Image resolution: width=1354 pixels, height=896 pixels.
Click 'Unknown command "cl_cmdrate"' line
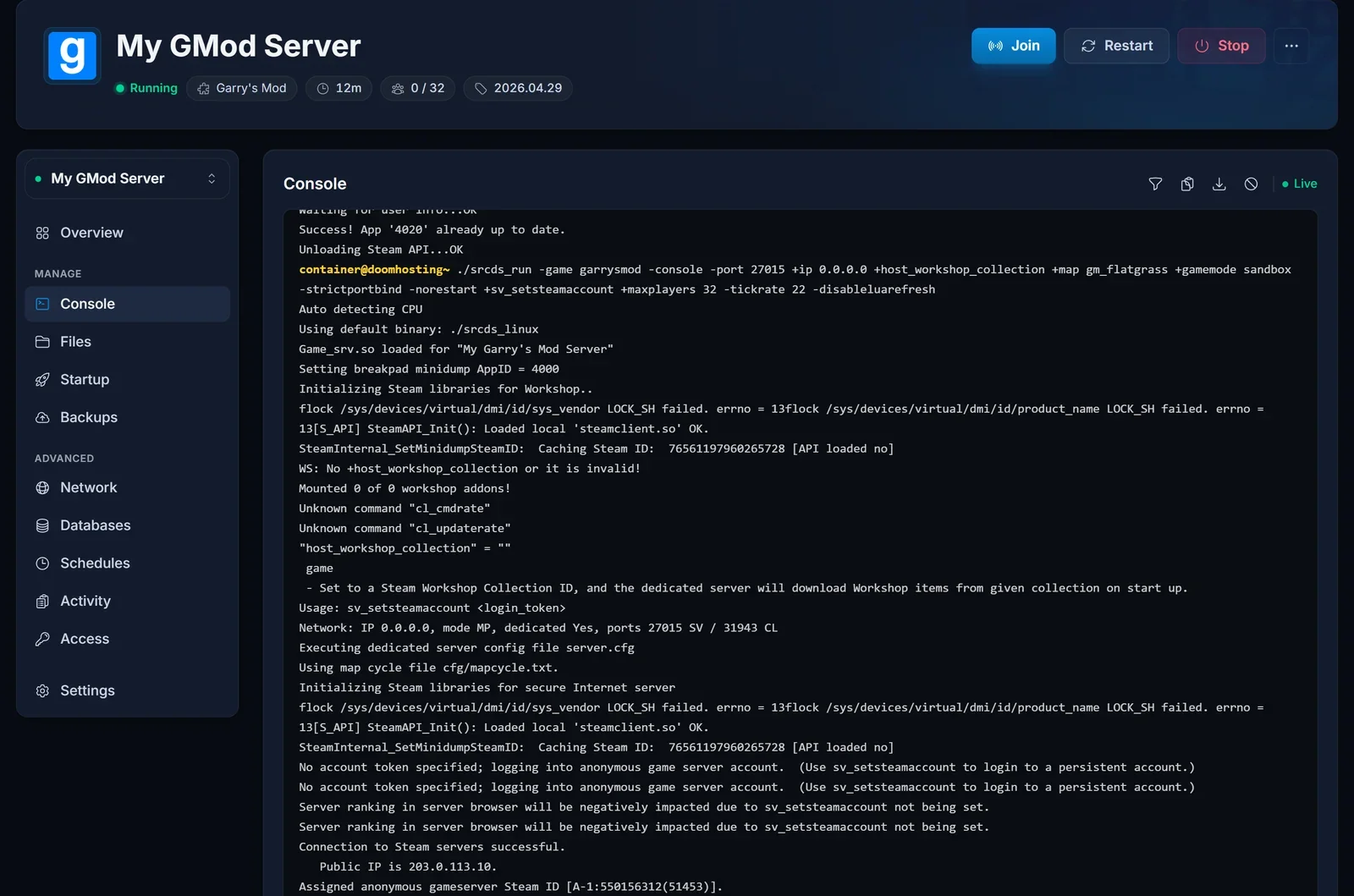tap(394, 508)
